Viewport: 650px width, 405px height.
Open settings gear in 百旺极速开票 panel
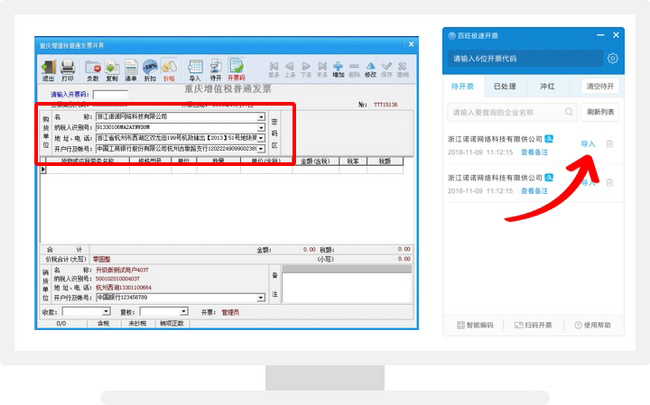613,59
